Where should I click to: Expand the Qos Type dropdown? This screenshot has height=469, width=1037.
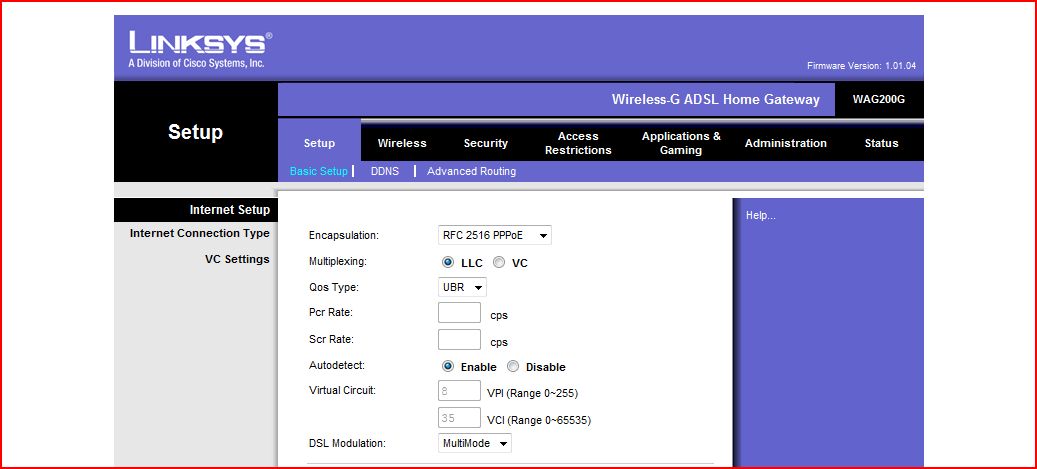pos(462,288)
